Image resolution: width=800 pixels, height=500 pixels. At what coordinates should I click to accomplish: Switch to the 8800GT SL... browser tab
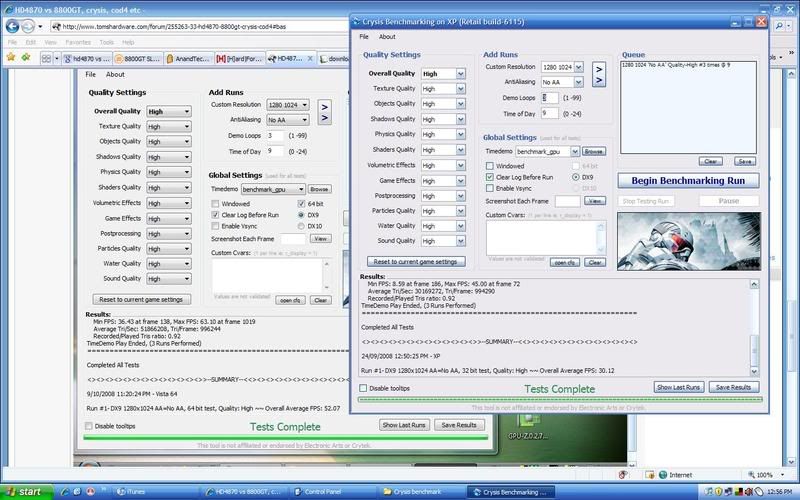(138, 59)
